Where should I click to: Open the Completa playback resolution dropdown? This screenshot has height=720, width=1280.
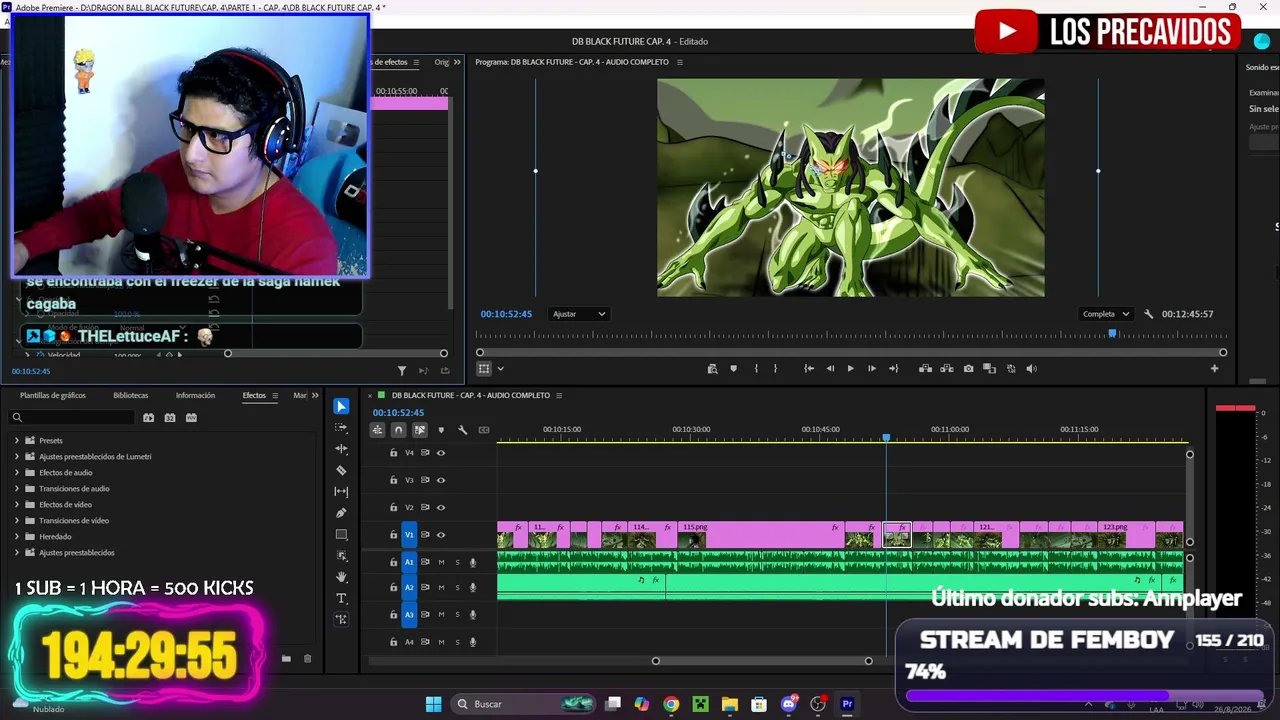coord(1105,314)
